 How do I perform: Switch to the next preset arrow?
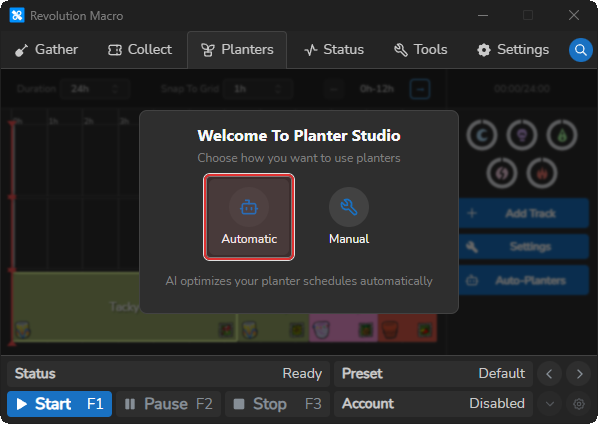[579, 374]
